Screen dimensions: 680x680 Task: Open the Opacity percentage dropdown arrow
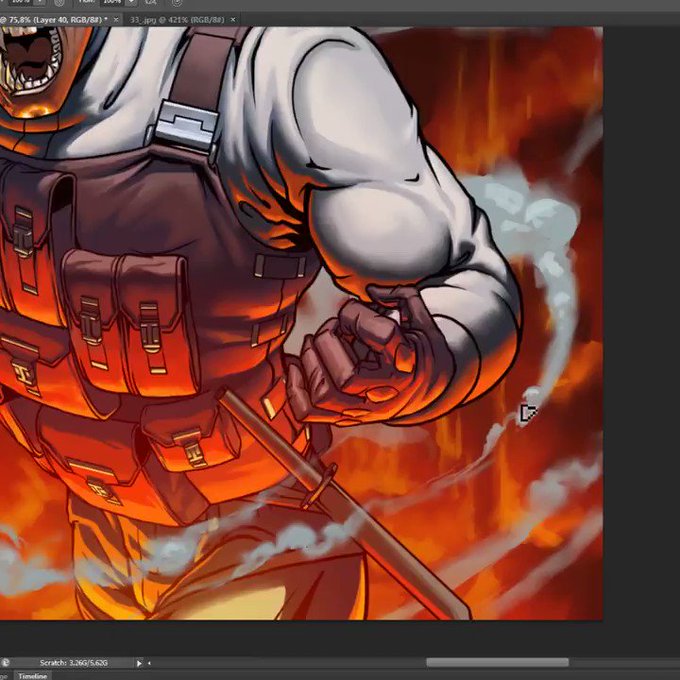point(39,3)
